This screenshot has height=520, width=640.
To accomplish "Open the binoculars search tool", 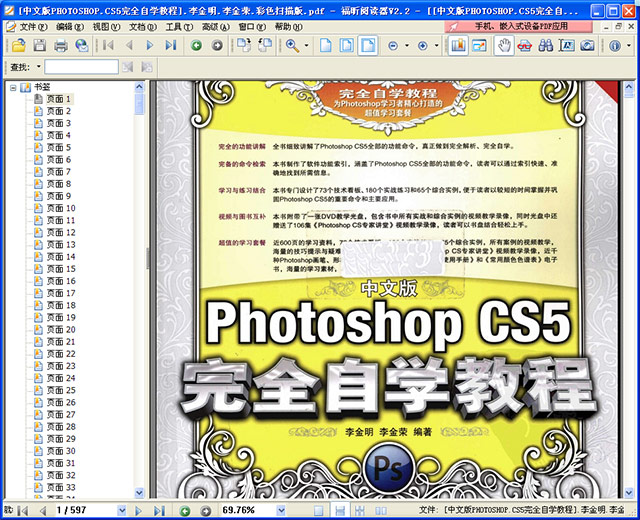I will (546, 45).
